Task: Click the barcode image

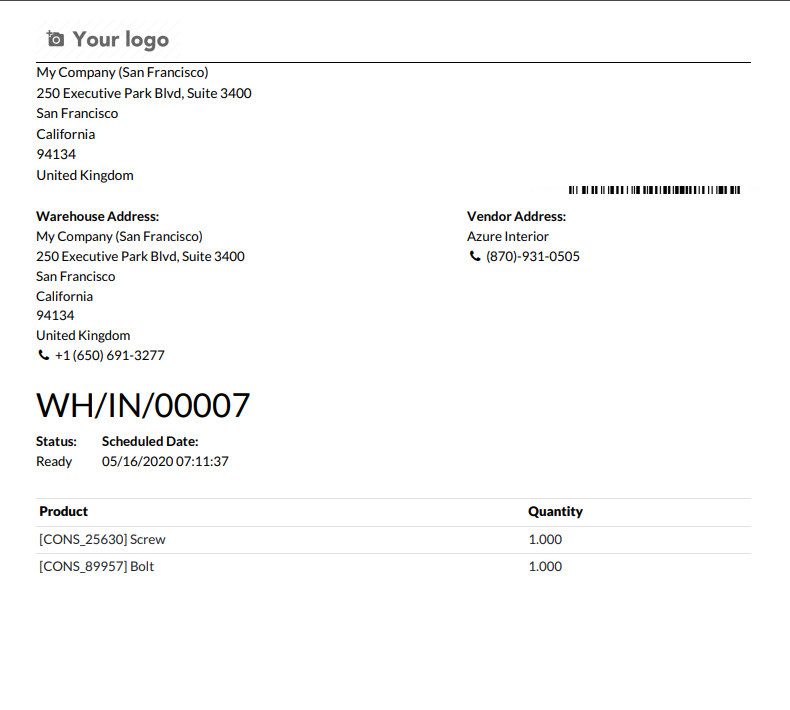Action: pos(654,190)
